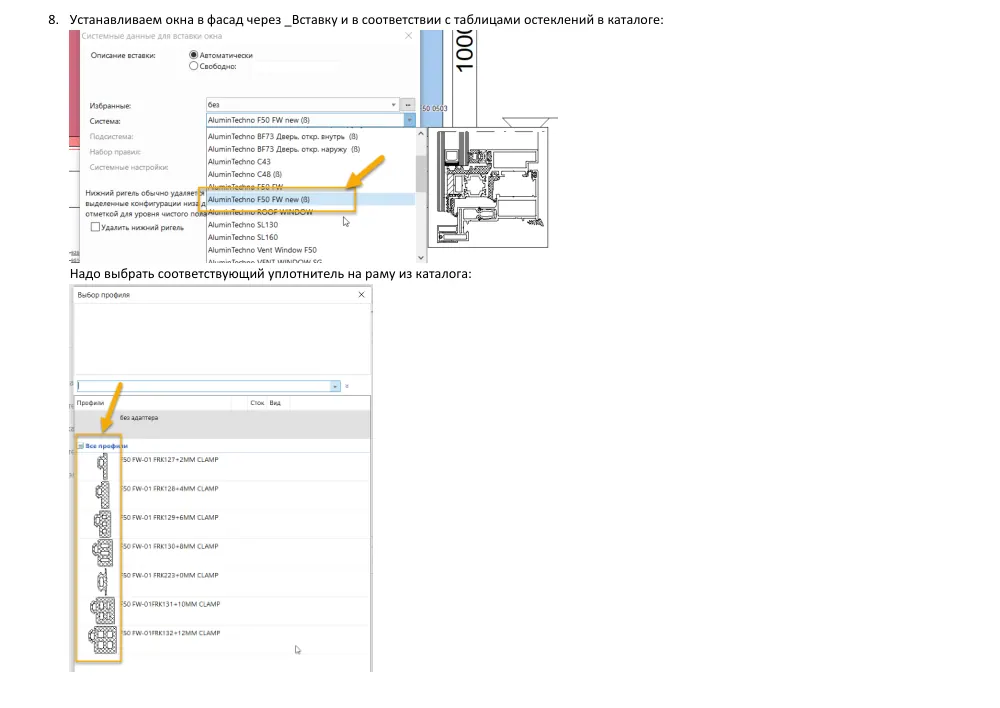
Task: Click "F50 FW-01 FRK127+2MM CLAMP" text
Action: [170, 459]
